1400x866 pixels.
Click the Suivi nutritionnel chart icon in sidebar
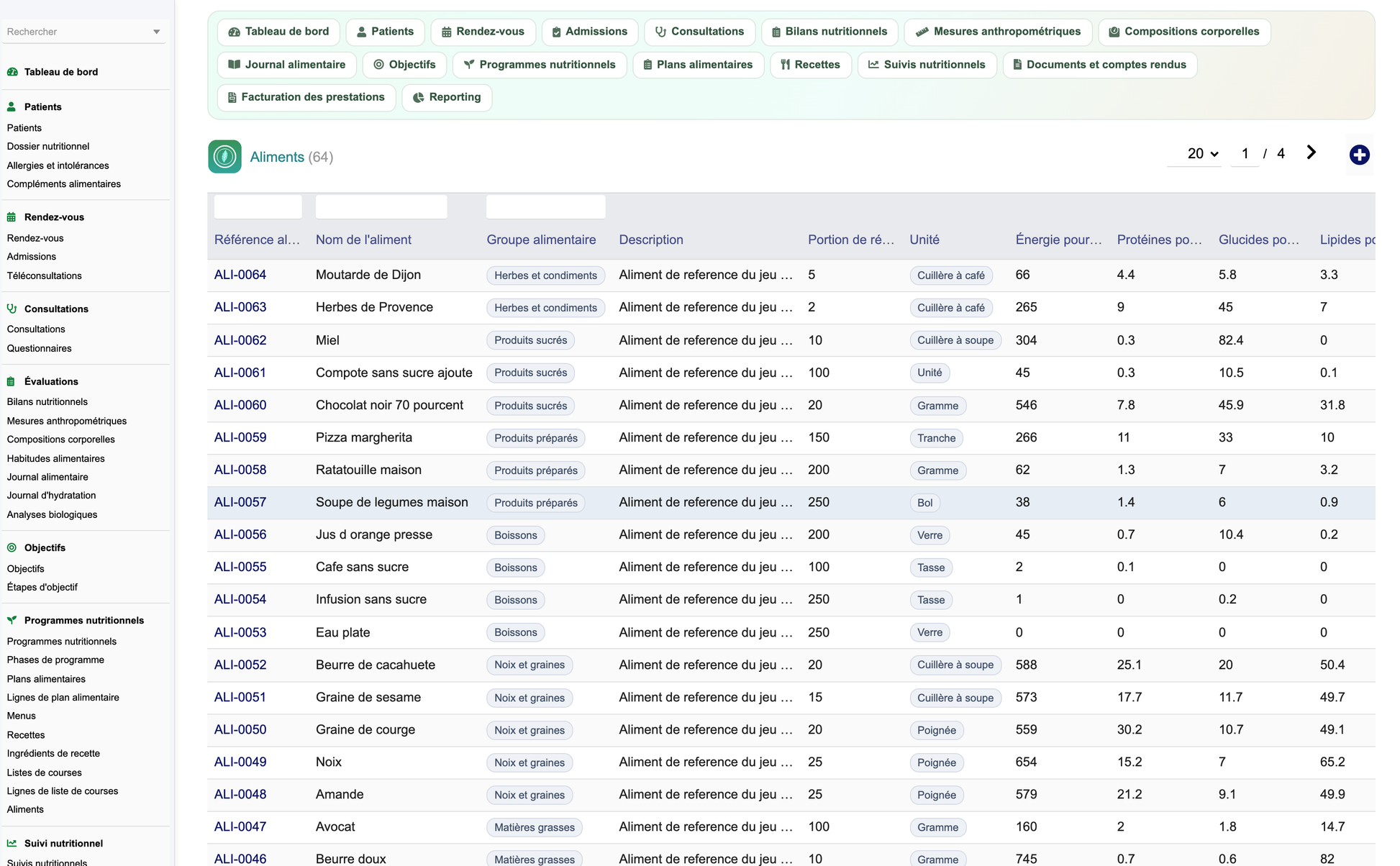(12, 843)
